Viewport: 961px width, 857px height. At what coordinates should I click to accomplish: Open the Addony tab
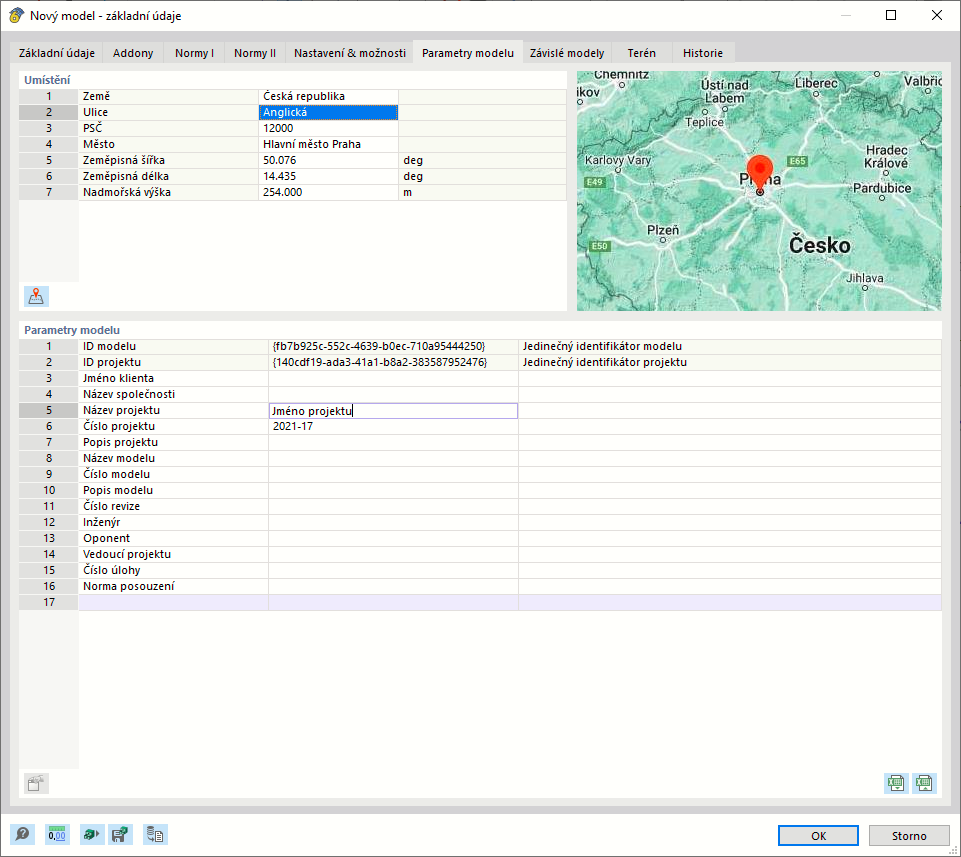pyautogui.click(x=133, y=53)
